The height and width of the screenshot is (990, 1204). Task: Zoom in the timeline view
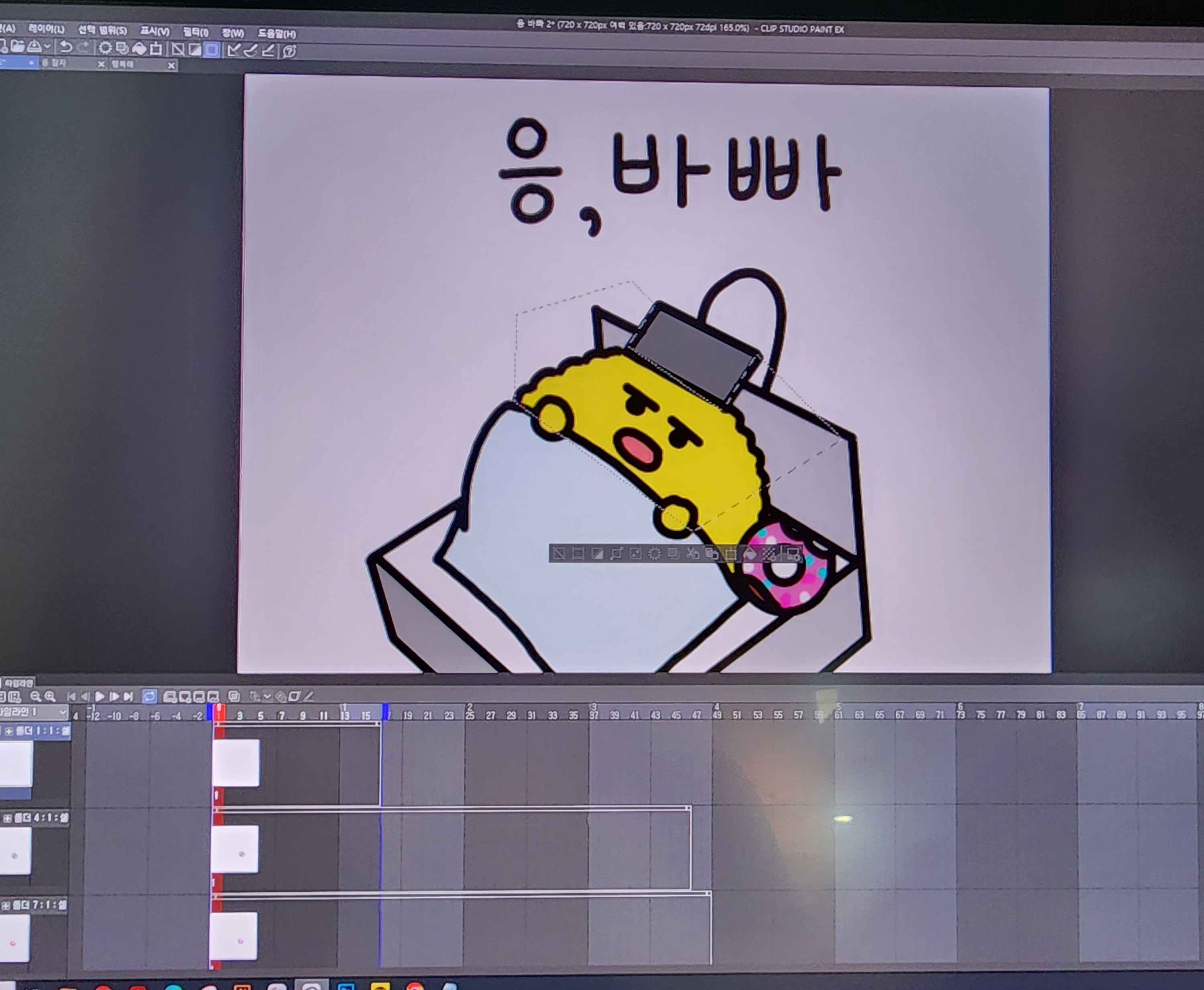[x=50, y=696]
